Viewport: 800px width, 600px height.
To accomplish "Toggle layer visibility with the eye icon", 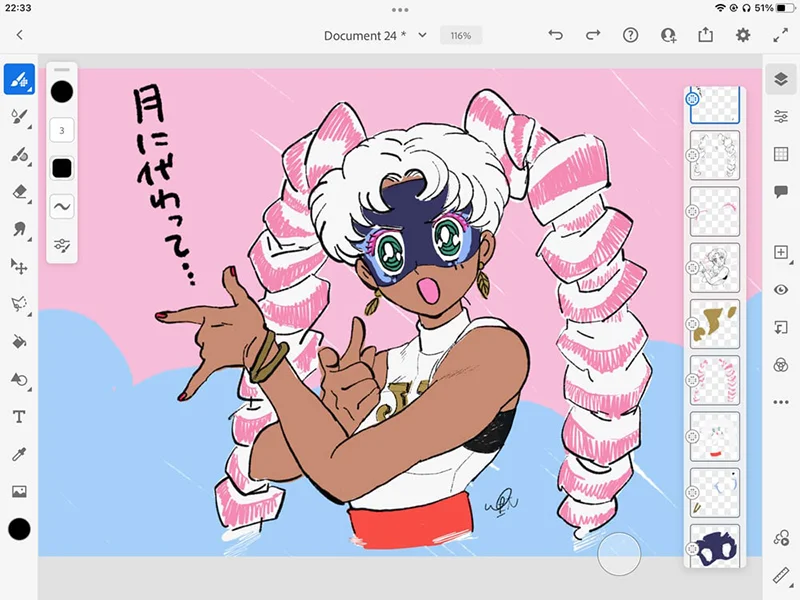I will (781, 290).
